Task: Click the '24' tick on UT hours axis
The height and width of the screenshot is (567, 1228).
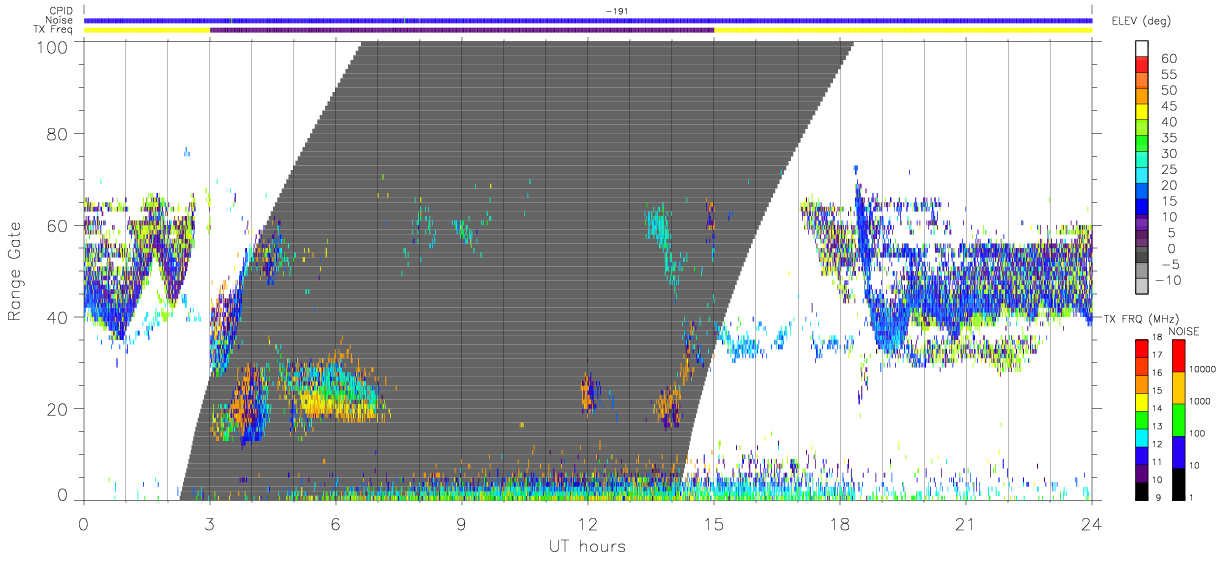Action: tap(1092, 523)
